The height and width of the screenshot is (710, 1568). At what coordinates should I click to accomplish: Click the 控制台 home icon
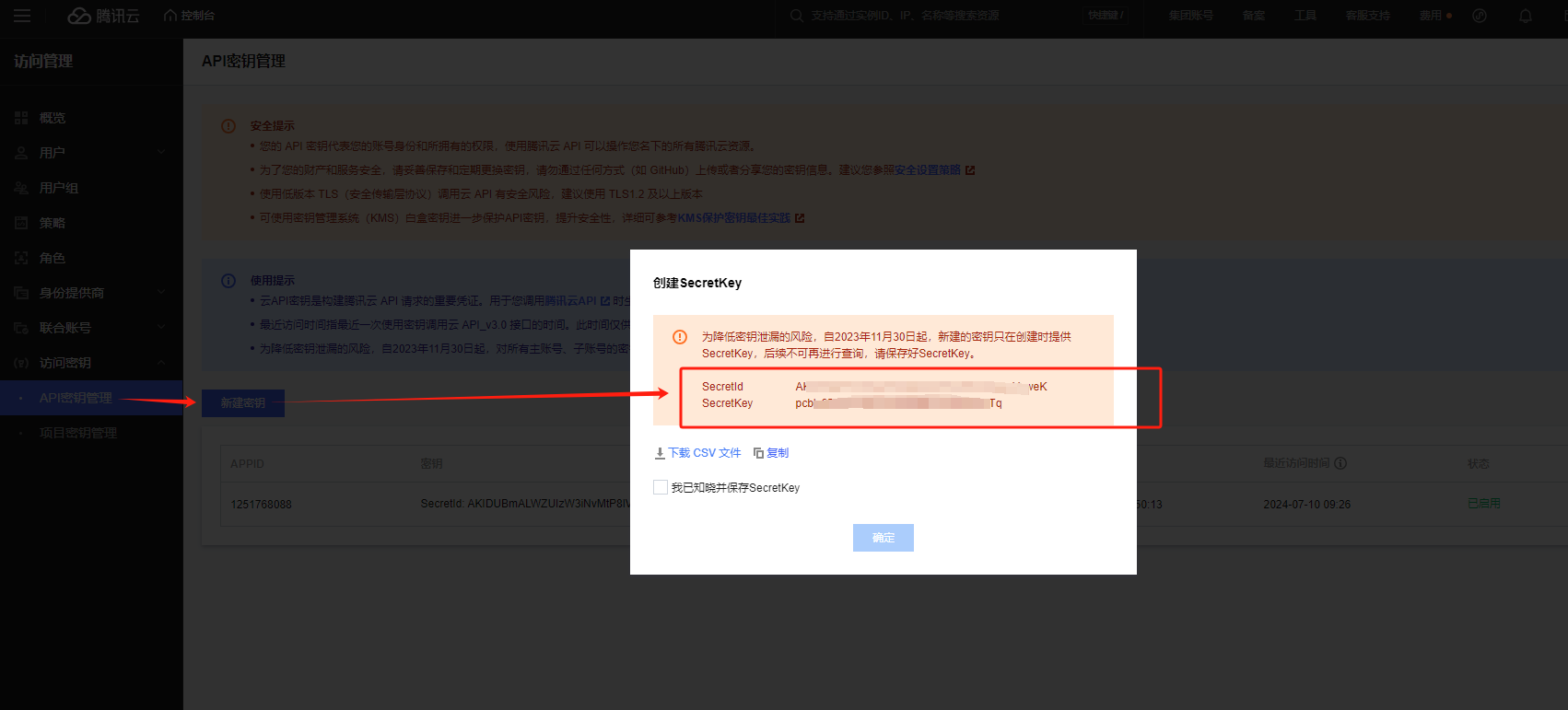click(x=170, y=16)
